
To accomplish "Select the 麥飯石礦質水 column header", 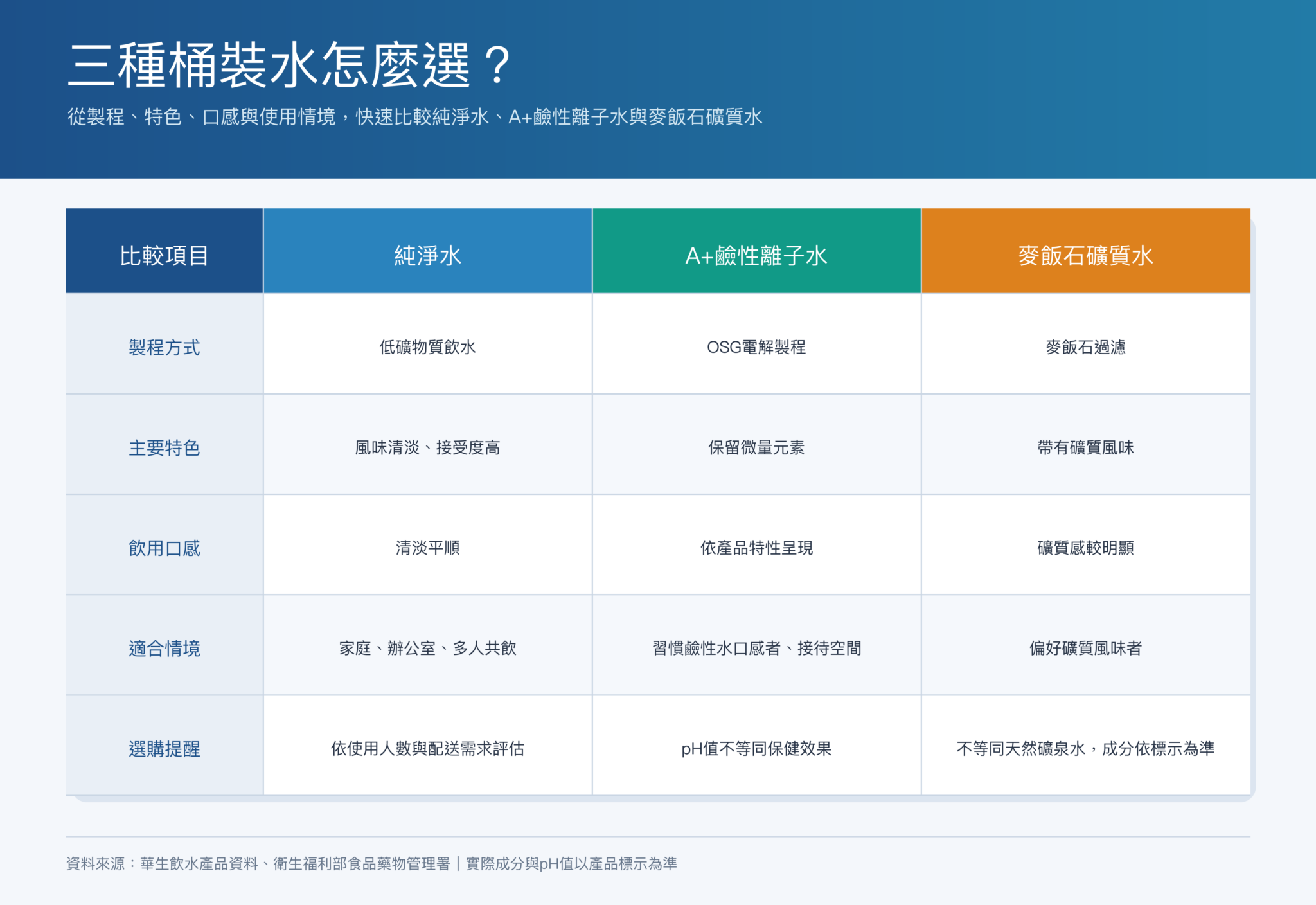I will (x=1086, y=251).
